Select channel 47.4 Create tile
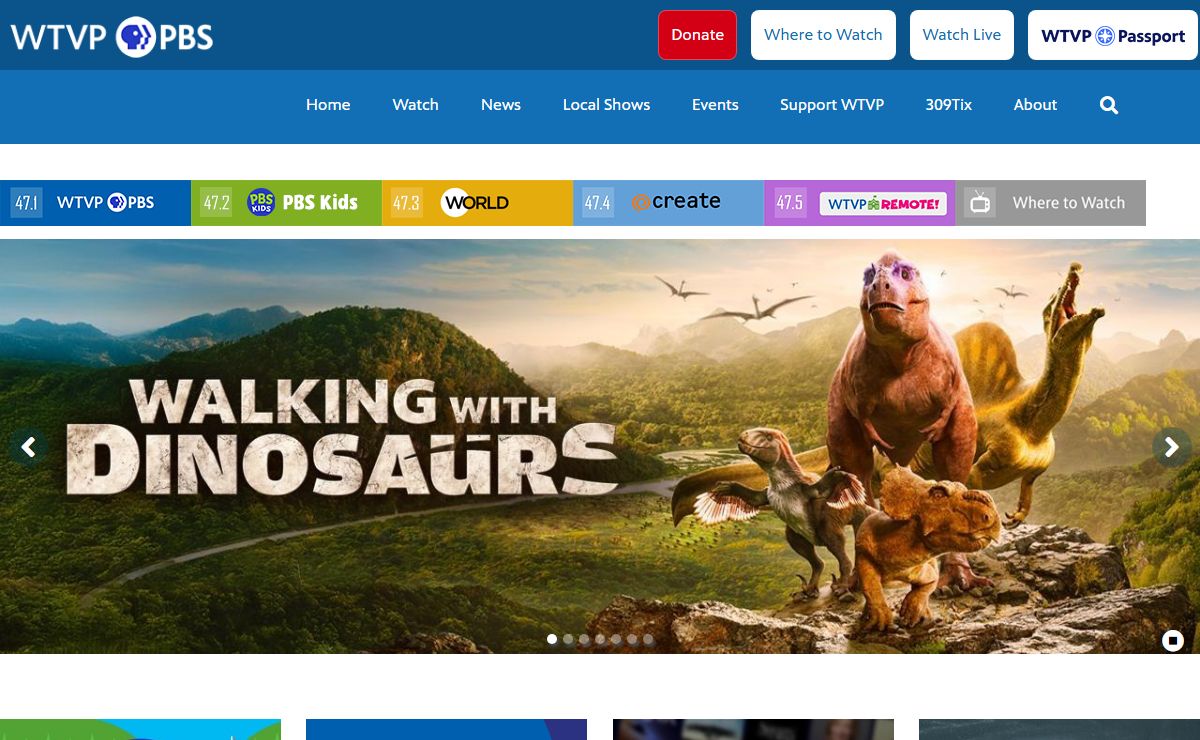The width and height of the screenshot is (1200, 740). coord(668,203)
